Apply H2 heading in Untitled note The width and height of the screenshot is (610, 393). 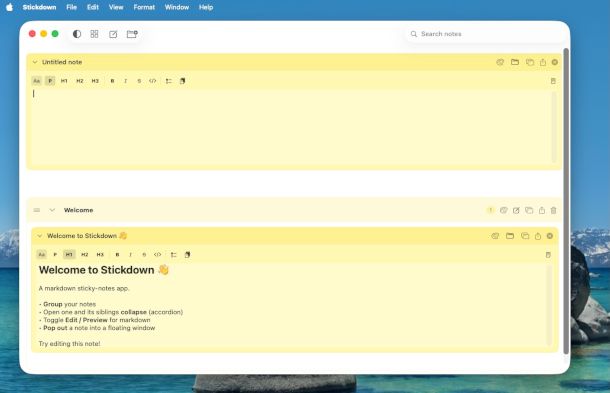pos(80,81)
